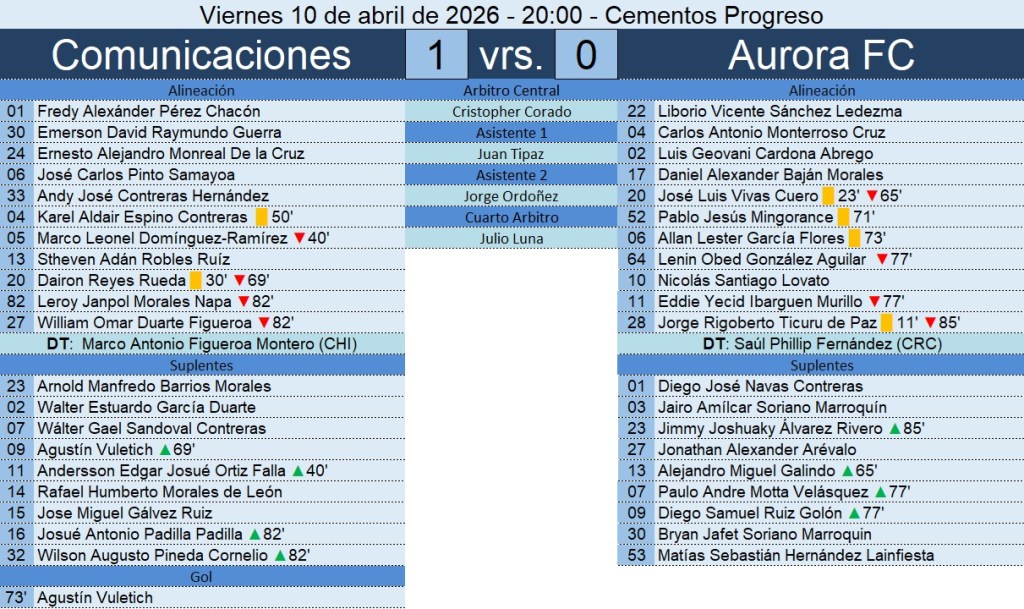Click the red arrow beside Eddie Yecid Ibarguen Murillo
The image size is (1024, 609).
pos(874,302)
